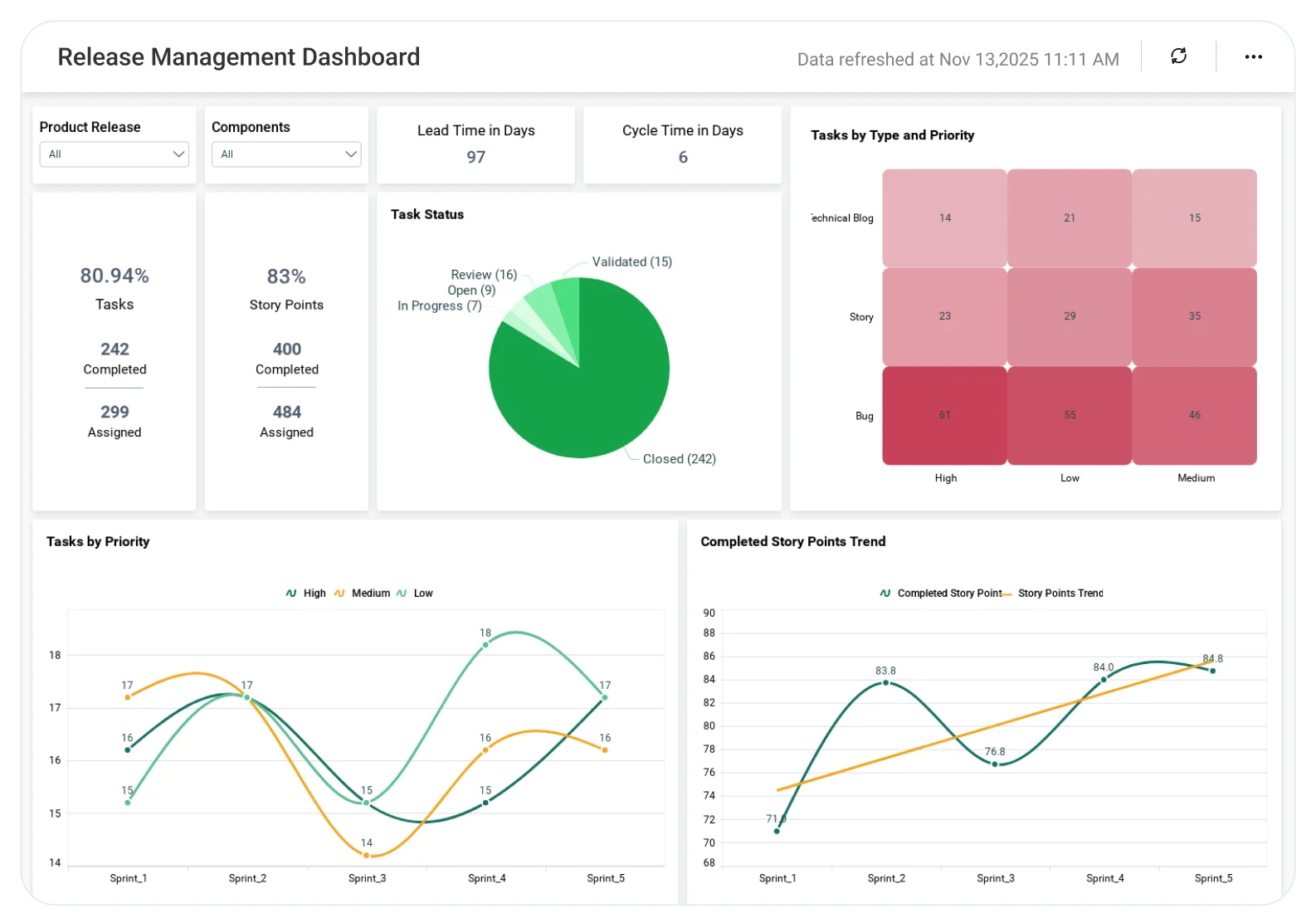Toggle the Low series legend in Tasks by Priority
The width and height of the screenshot is (1316, 923).
[x=414, y=593]
